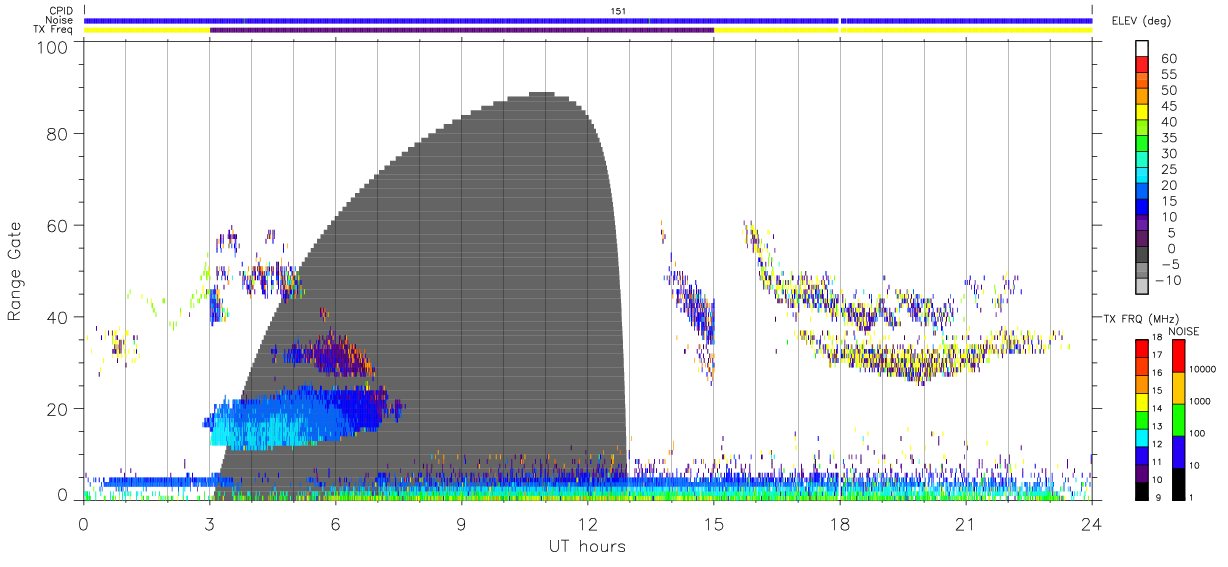Click the 80 label on the Range Gate axis

point(58,134)
